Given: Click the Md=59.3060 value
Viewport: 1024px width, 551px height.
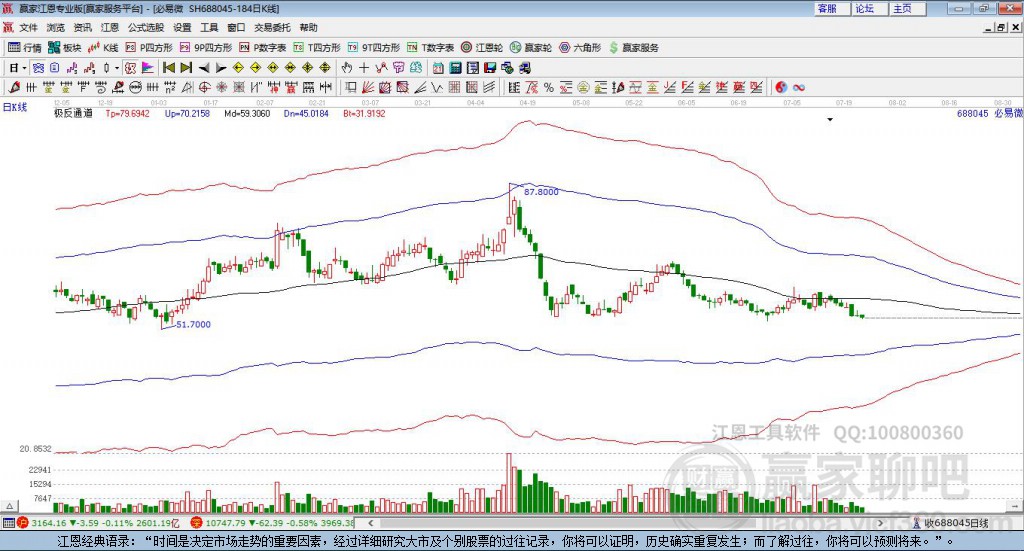Looking at the screenshot, I should (247, 114).
